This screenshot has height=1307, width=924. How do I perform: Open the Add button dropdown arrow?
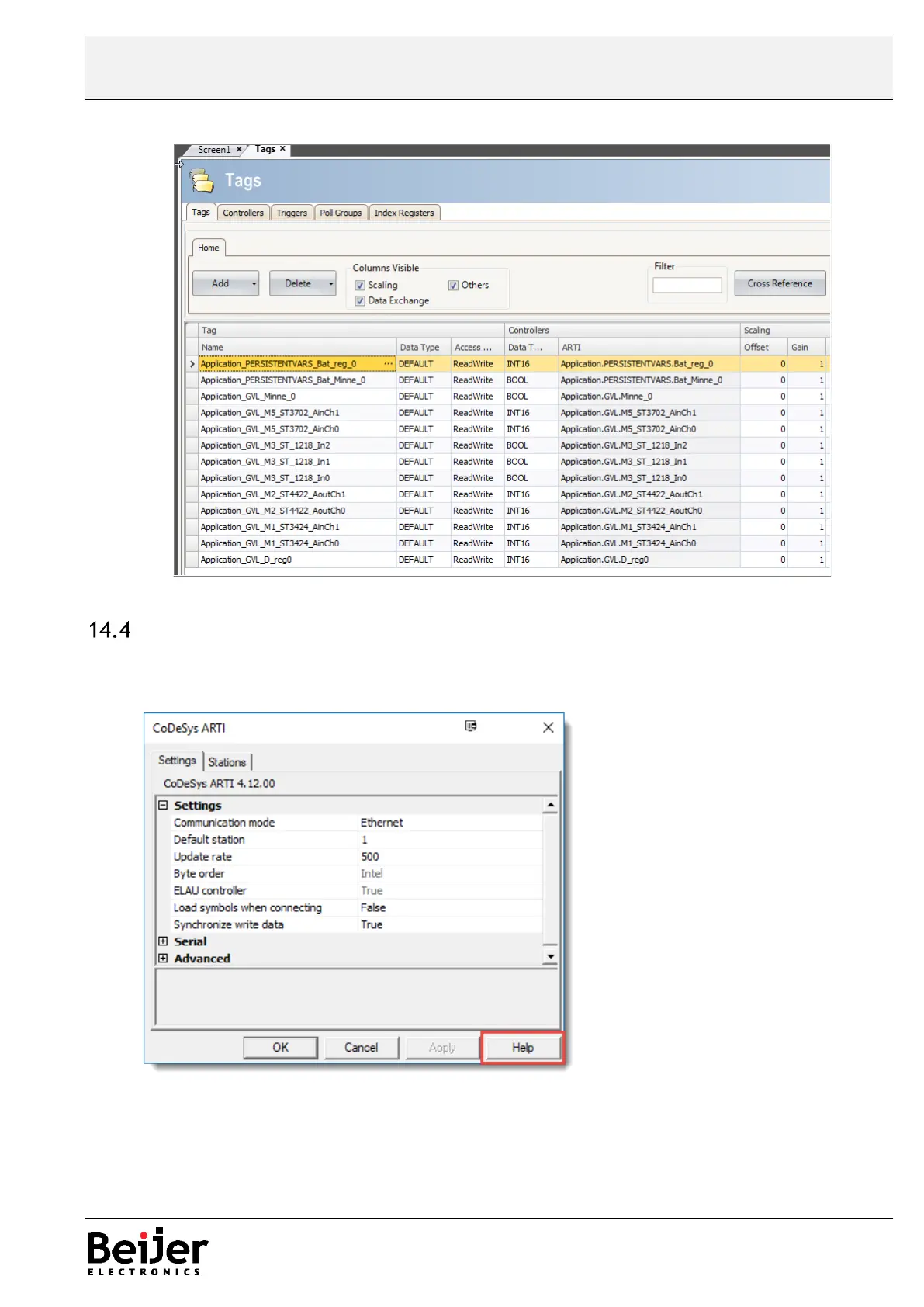click(254, 284)
